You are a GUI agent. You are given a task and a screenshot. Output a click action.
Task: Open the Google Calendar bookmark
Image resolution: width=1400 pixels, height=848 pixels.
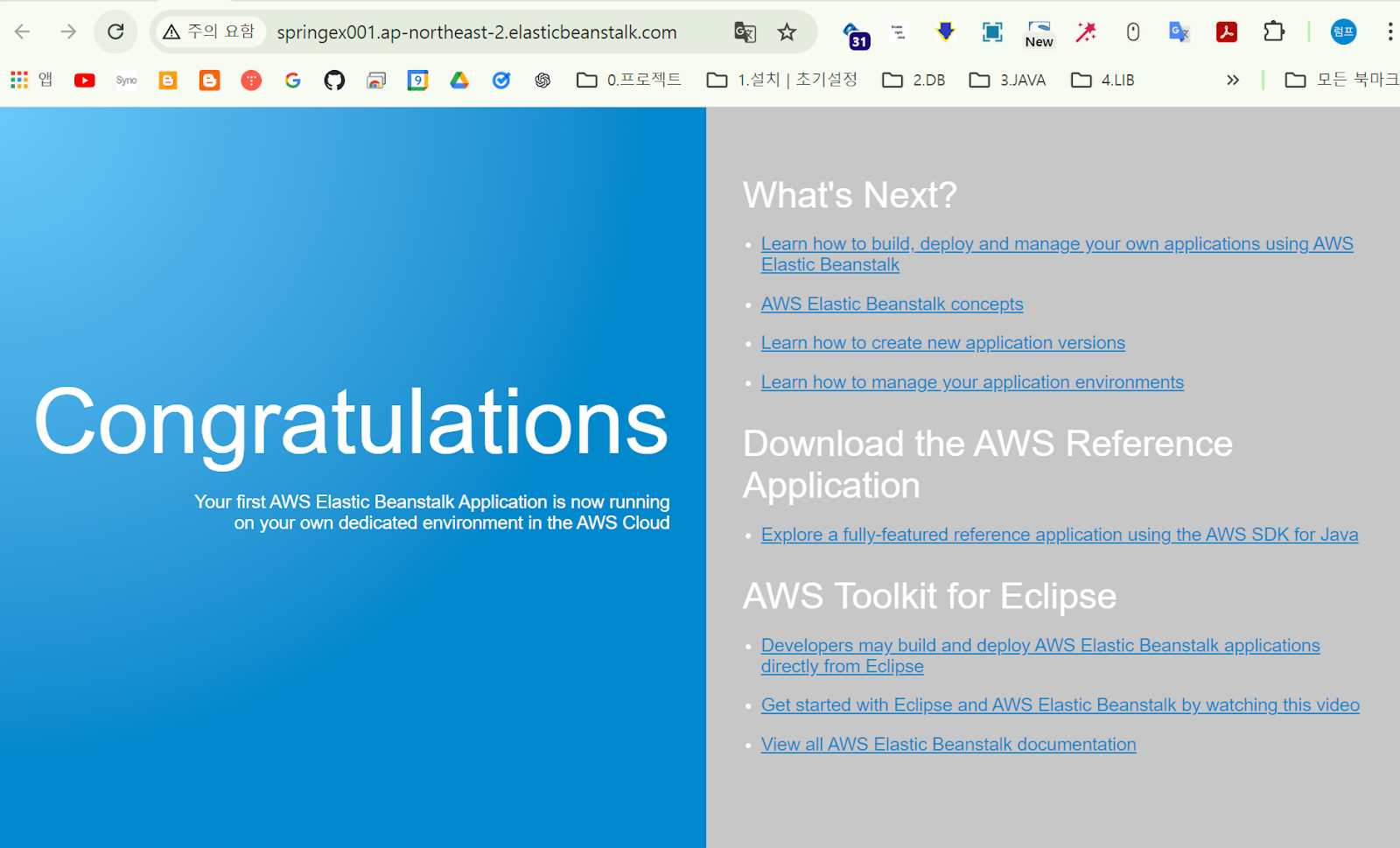pyautogui.click(x=417, y=81)
